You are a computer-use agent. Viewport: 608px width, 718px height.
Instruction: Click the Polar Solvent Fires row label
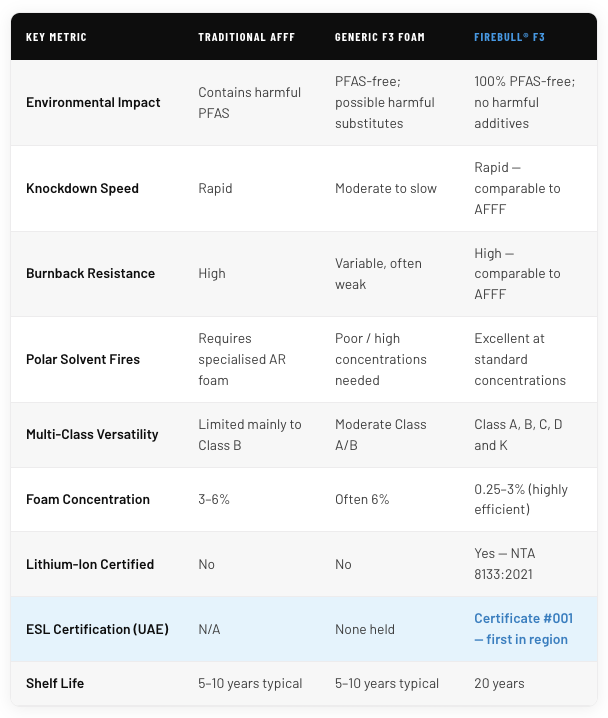click(83, 359)
